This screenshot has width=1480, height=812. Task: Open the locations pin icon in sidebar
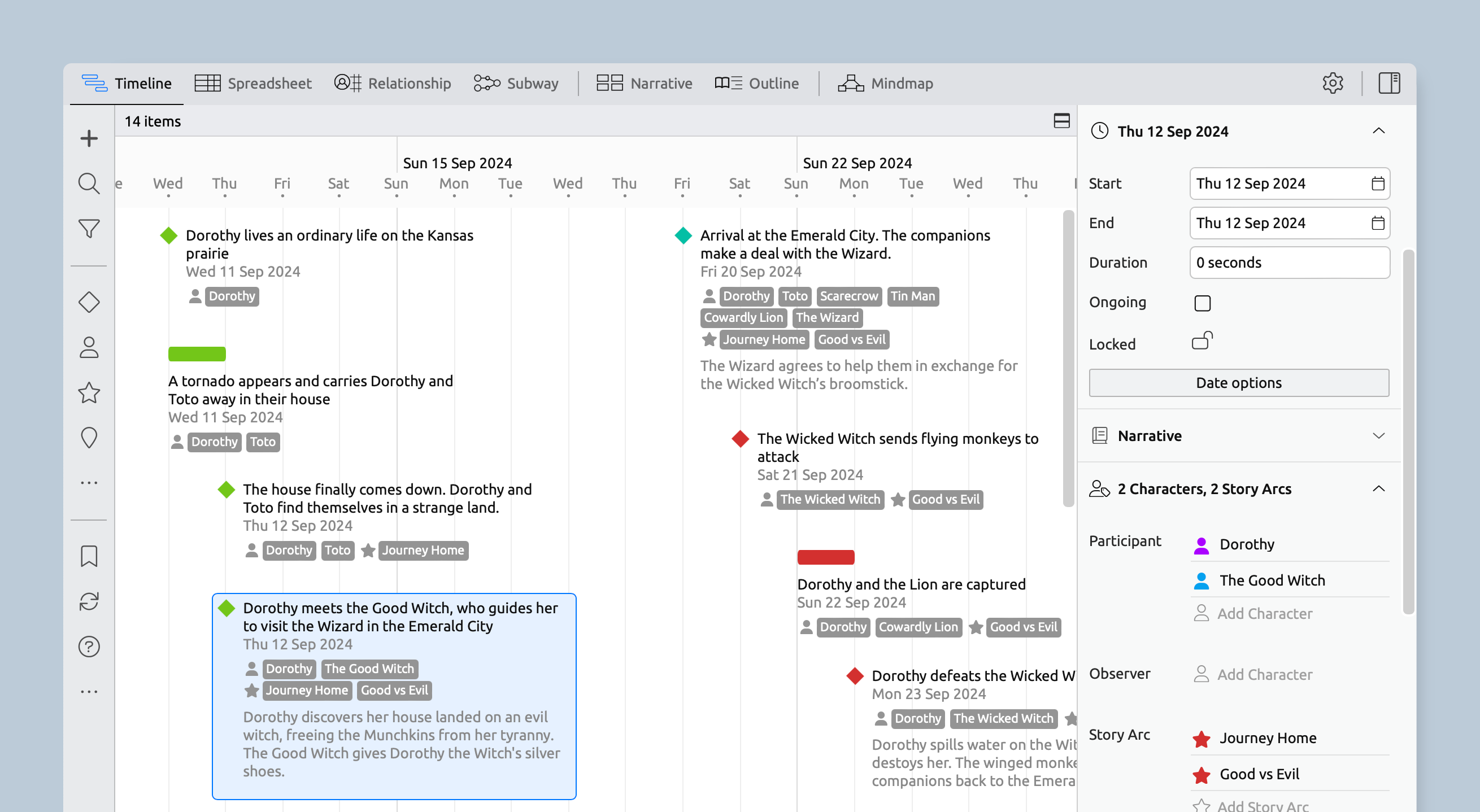89,438
